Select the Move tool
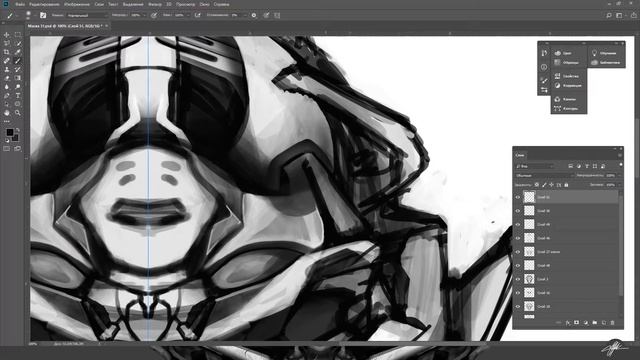Viewport: 640px width, 360px height. pyautogui.click(x=7, y=35)
